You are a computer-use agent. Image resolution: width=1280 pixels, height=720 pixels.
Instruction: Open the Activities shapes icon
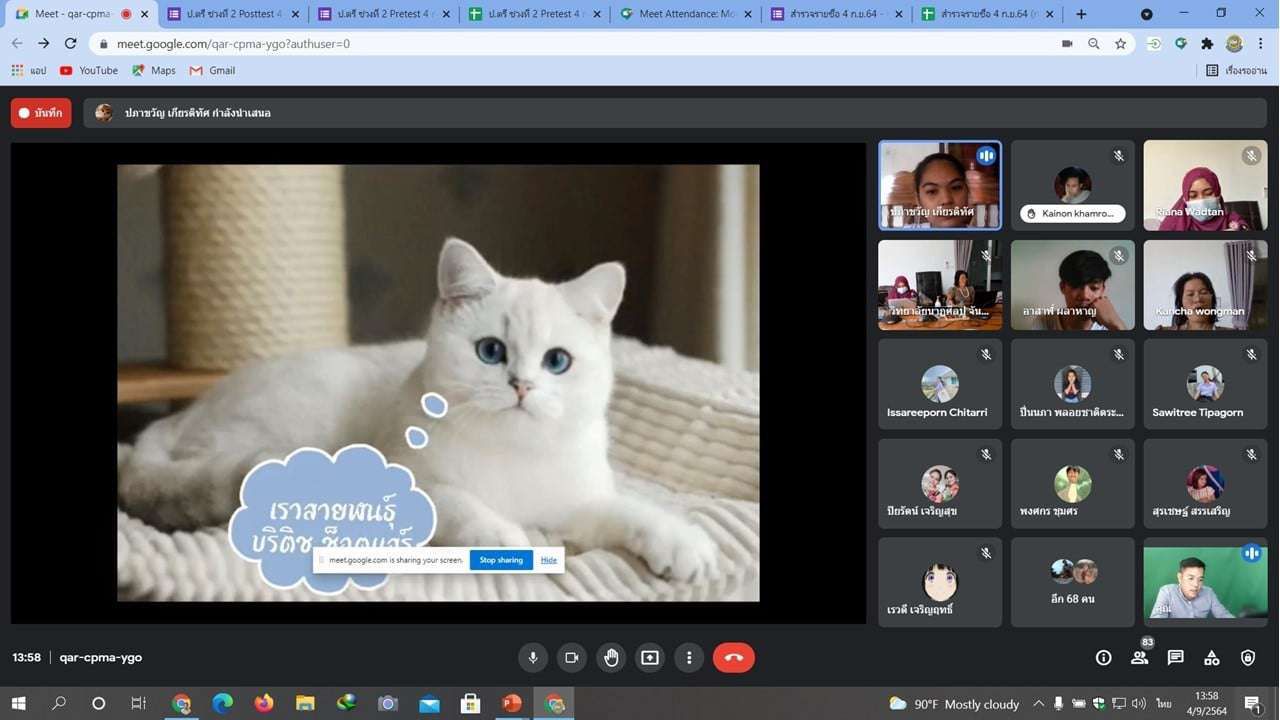coord(1211,658)
